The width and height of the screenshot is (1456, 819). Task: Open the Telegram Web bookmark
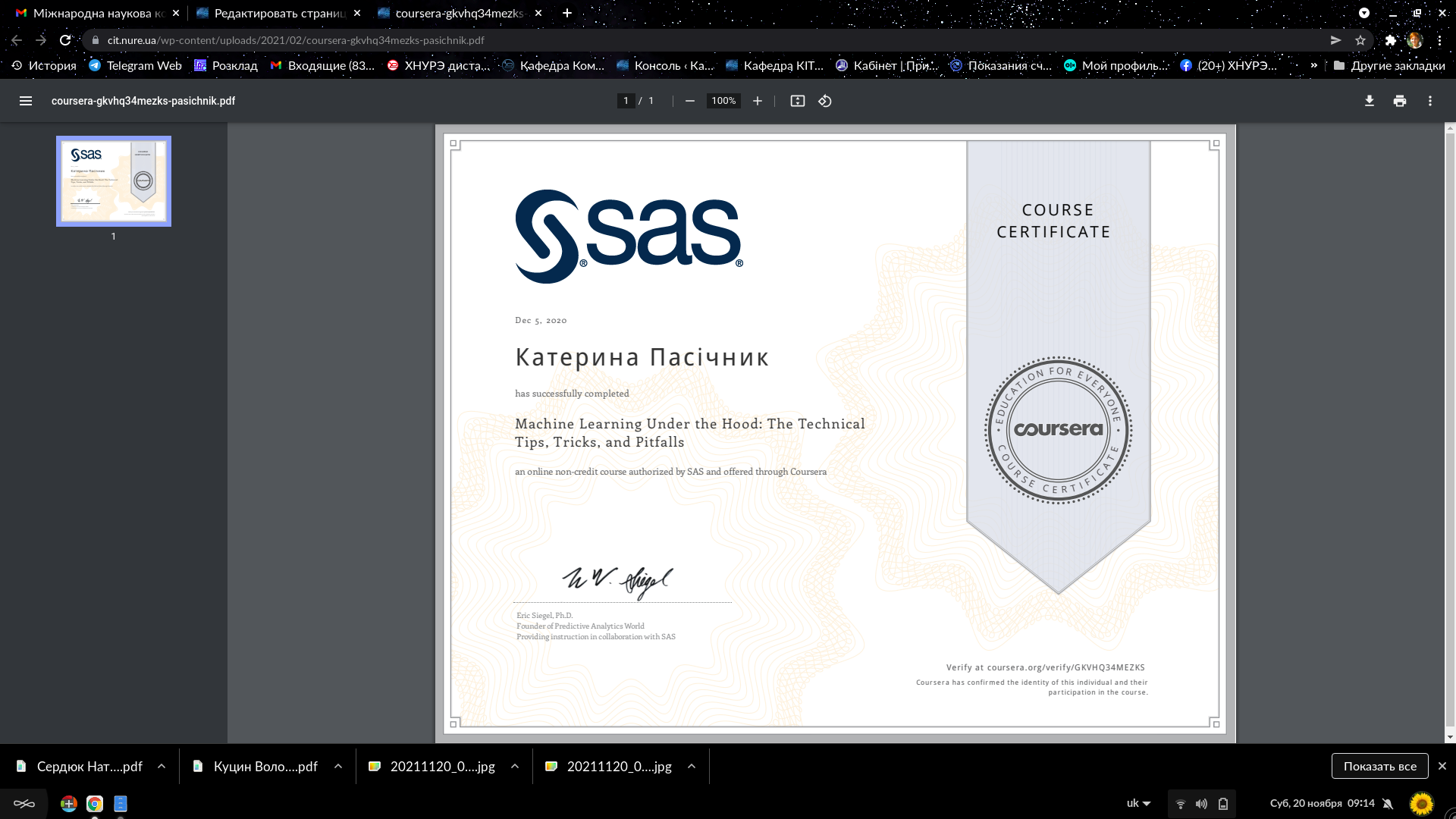(x=135, y=65)
